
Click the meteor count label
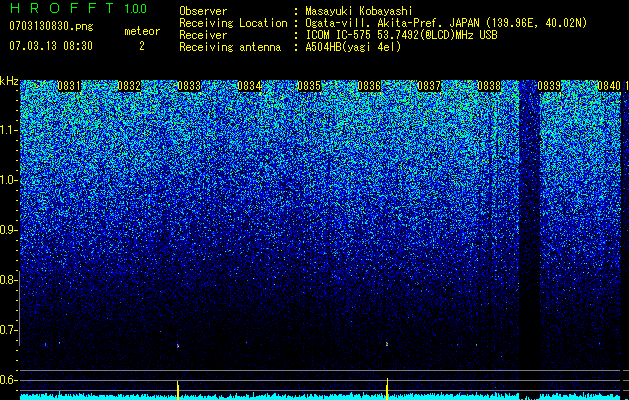142,31
